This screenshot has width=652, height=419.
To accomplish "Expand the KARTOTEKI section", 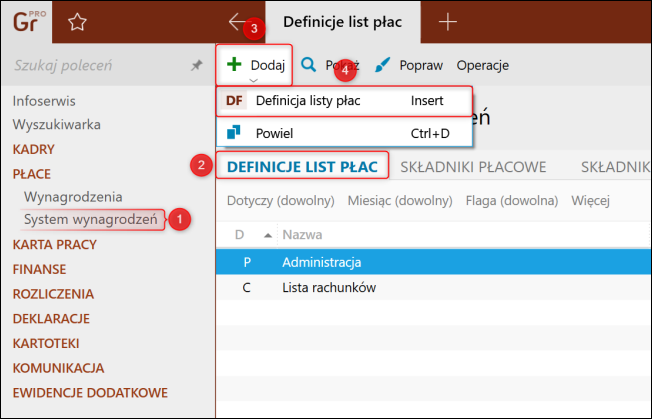I will click(46, 343).
